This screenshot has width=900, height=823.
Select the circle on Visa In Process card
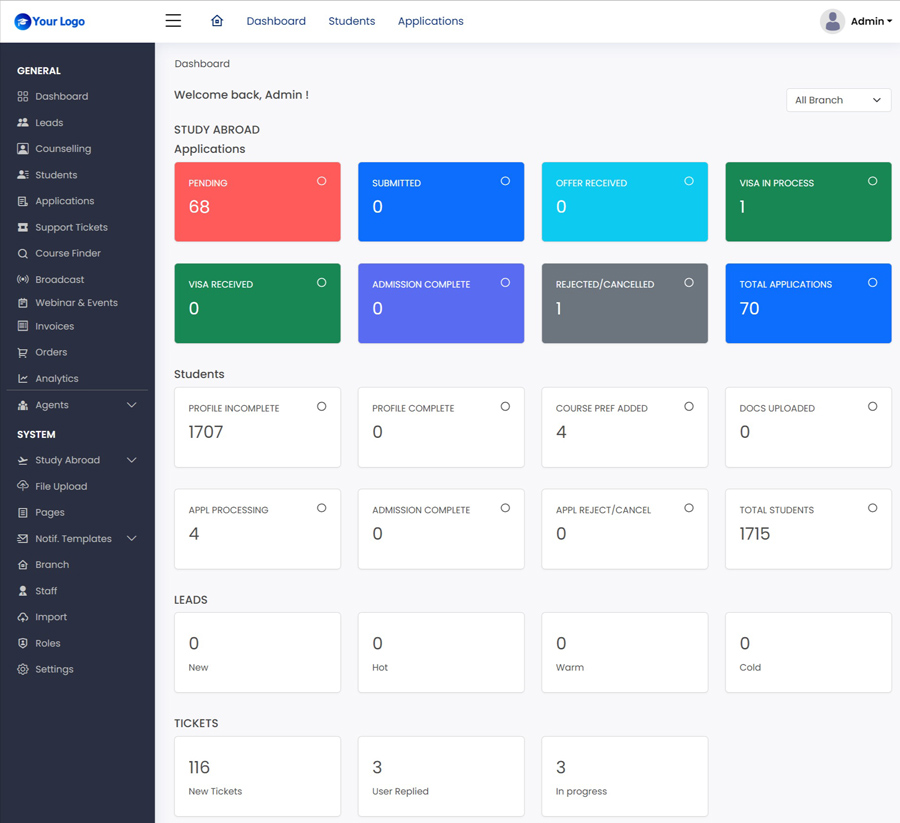coord(872,181)
